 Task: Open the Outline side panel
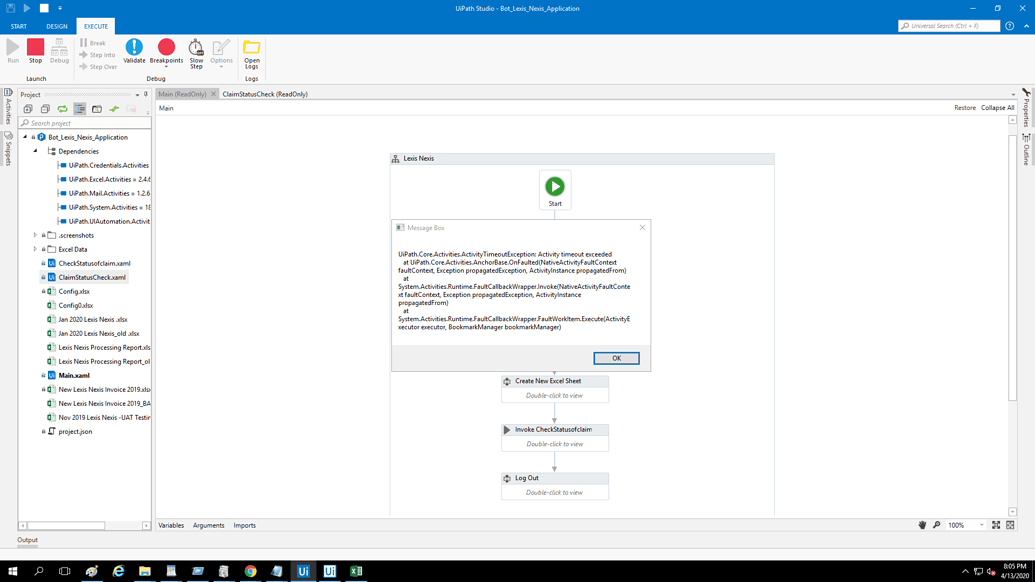[x=1026, y=149]
